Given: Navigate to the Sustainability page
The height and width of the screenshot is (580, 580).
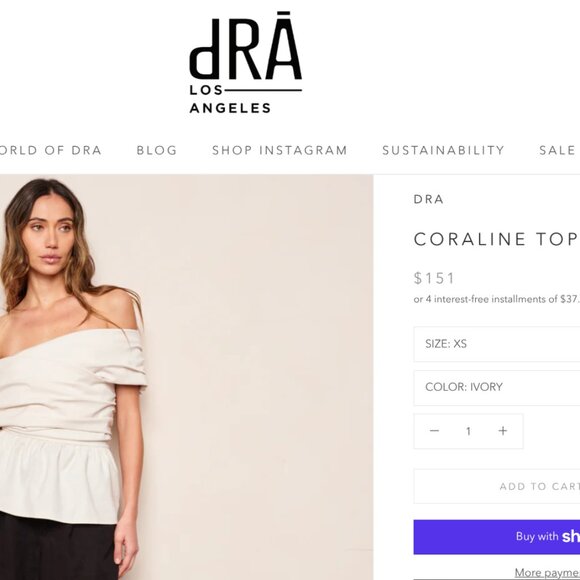Looking at the screenshot, I should click(444, 151).
